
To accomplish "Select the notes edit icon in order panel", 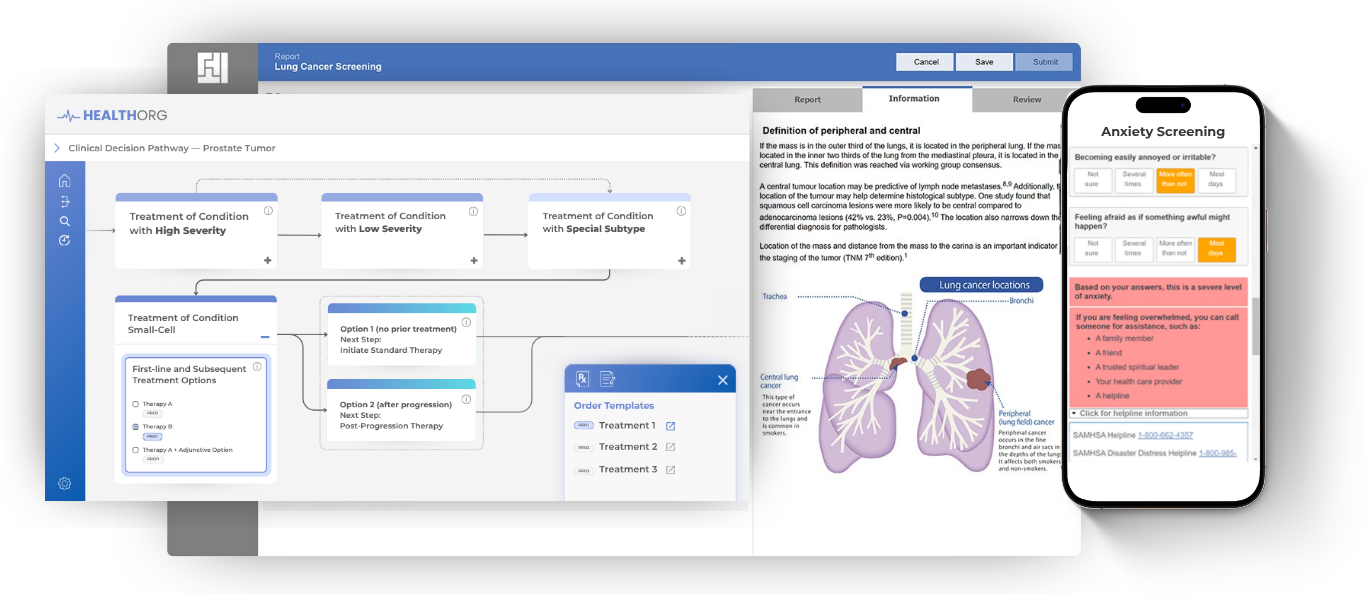I will (x=607, y=379).
